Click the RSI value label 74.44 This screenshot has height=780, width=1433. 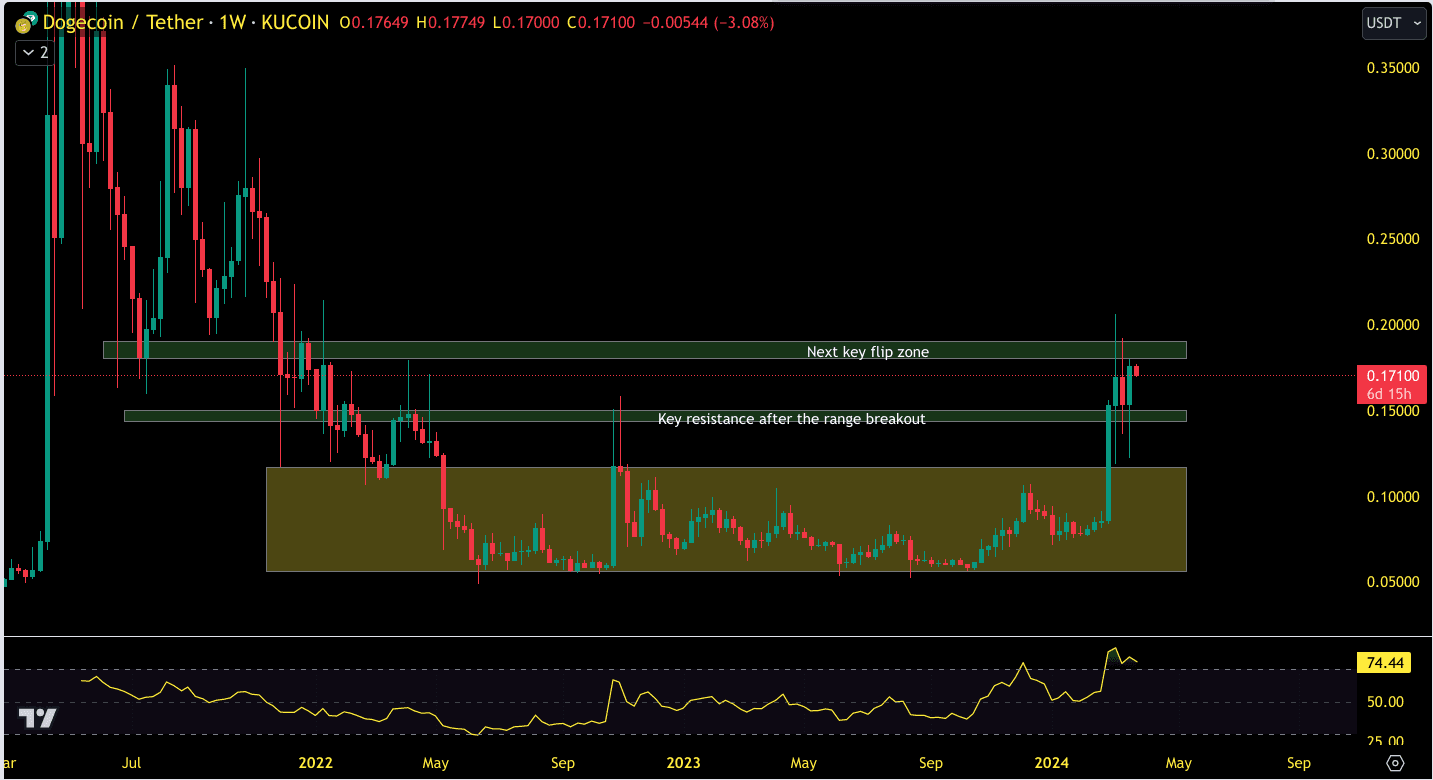(1384, 662)
